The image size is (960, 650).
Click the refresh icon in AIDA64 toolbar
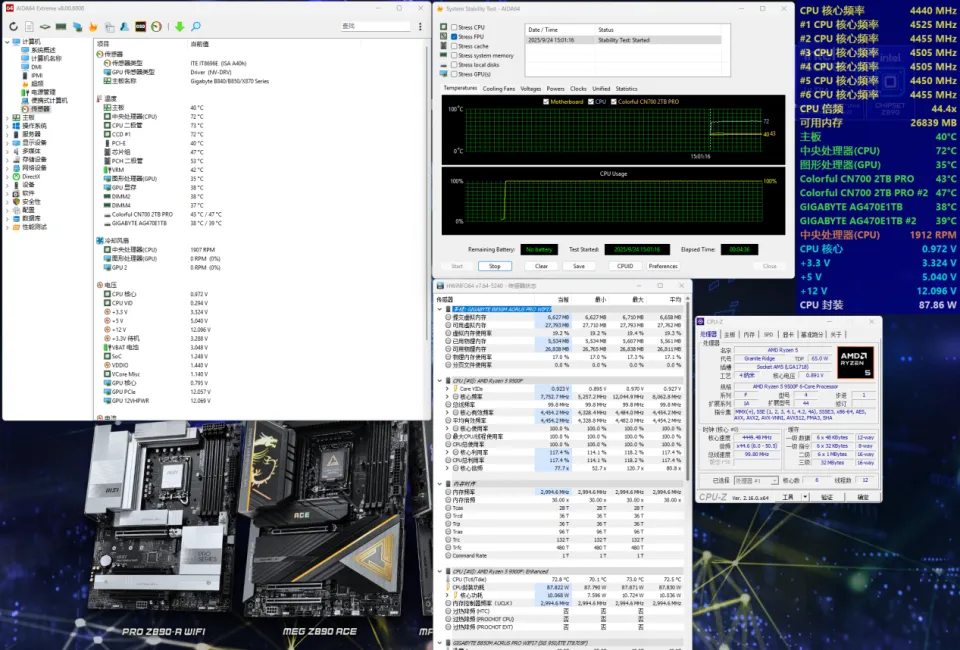(14, 26)
